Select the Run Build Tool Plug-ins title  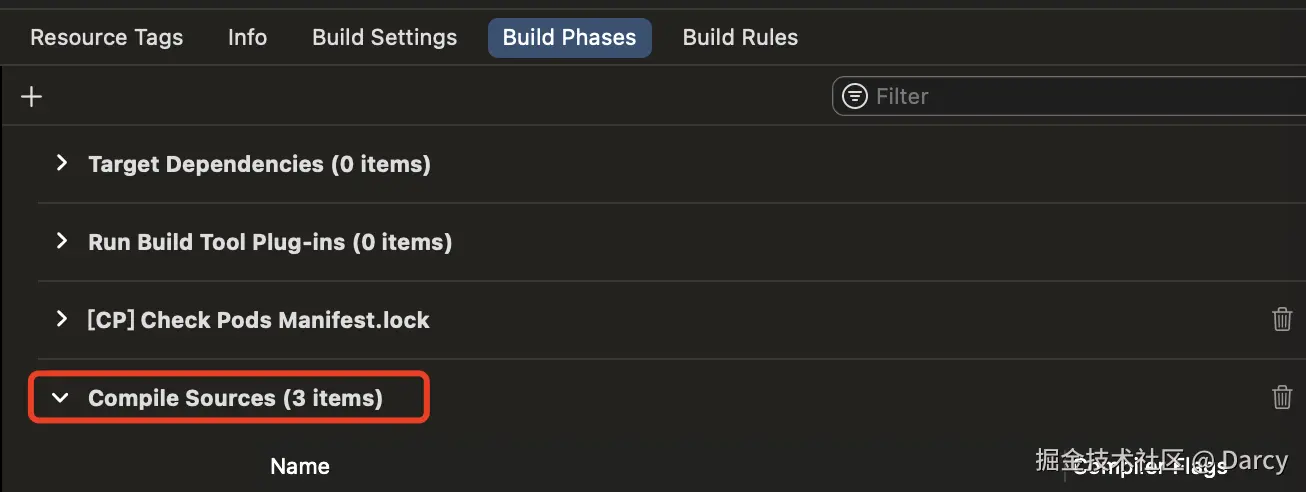pos(270,242)
